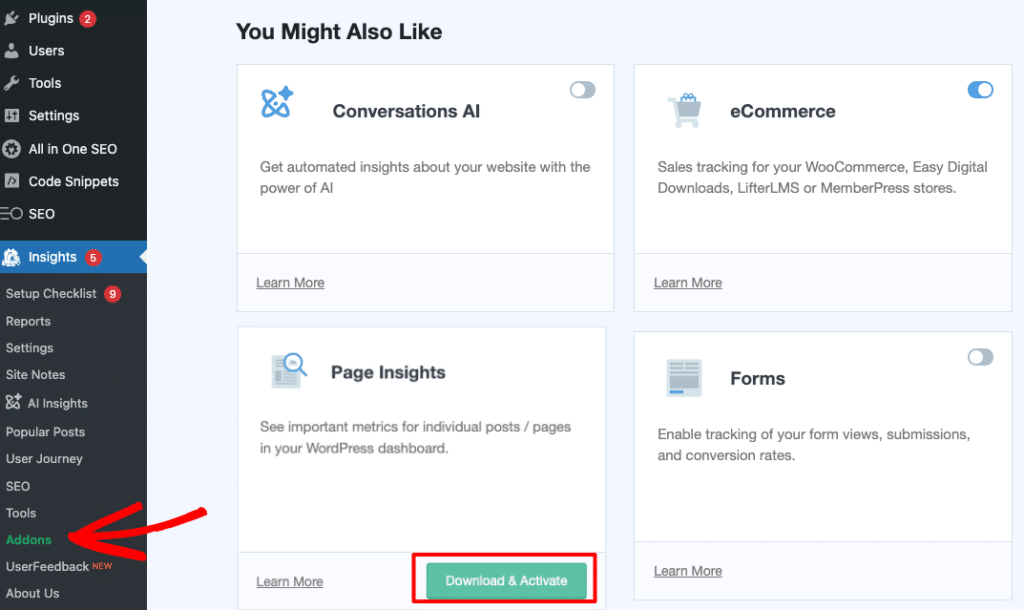Open Setup Checklist in the Insights submenu

pyautogui.click(x=51, y=294)
